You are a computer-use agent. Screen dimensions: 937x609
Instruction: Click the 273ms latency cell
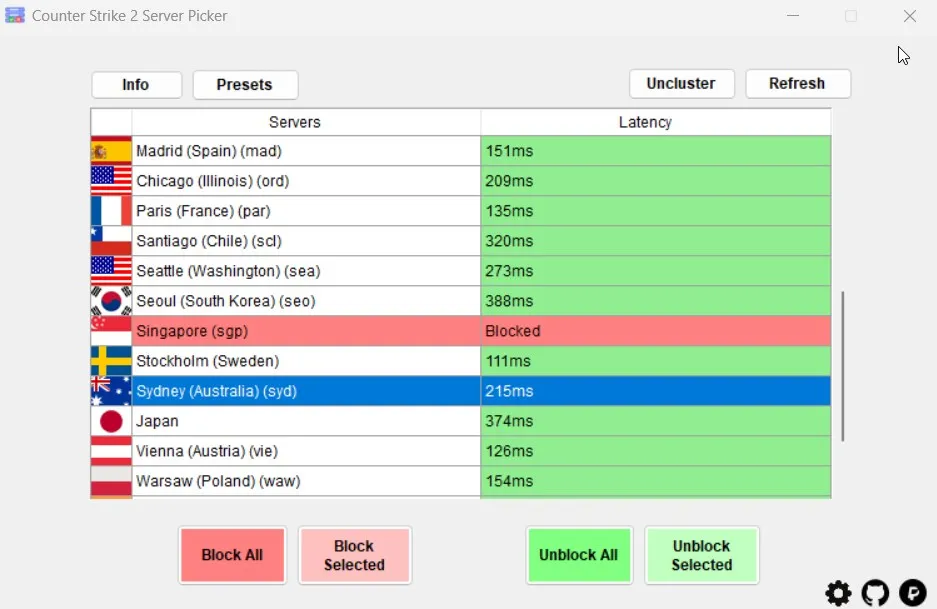pyautogui.click(x=656, y=271)
